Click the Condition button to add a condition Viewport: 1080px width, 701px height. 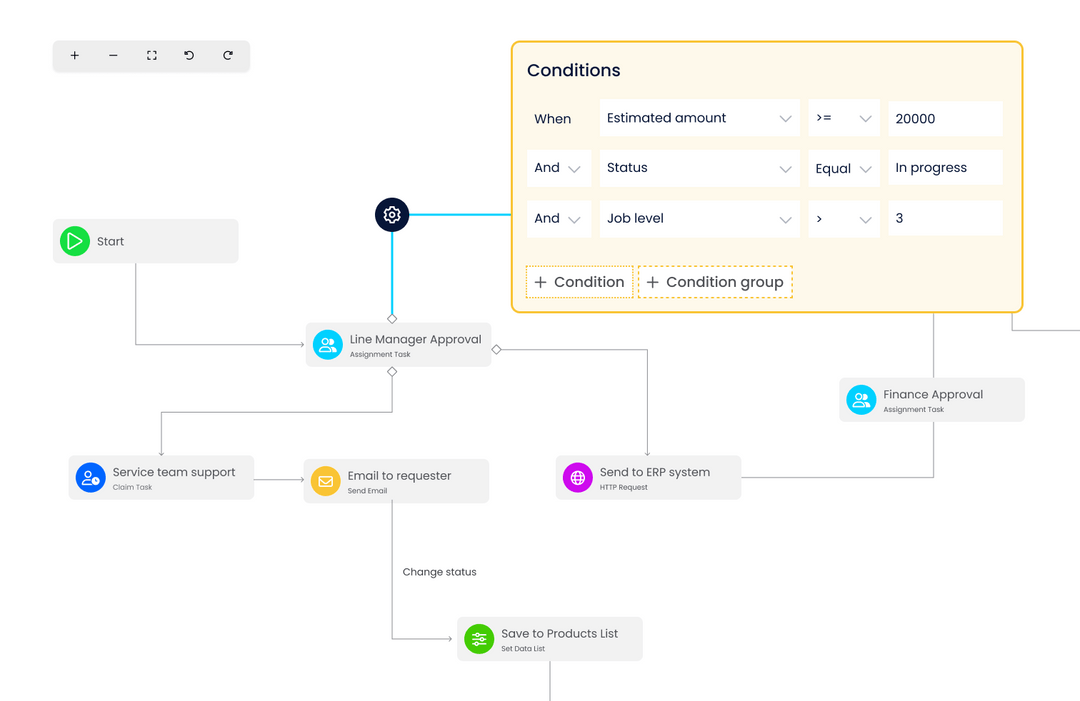[578, 281]
